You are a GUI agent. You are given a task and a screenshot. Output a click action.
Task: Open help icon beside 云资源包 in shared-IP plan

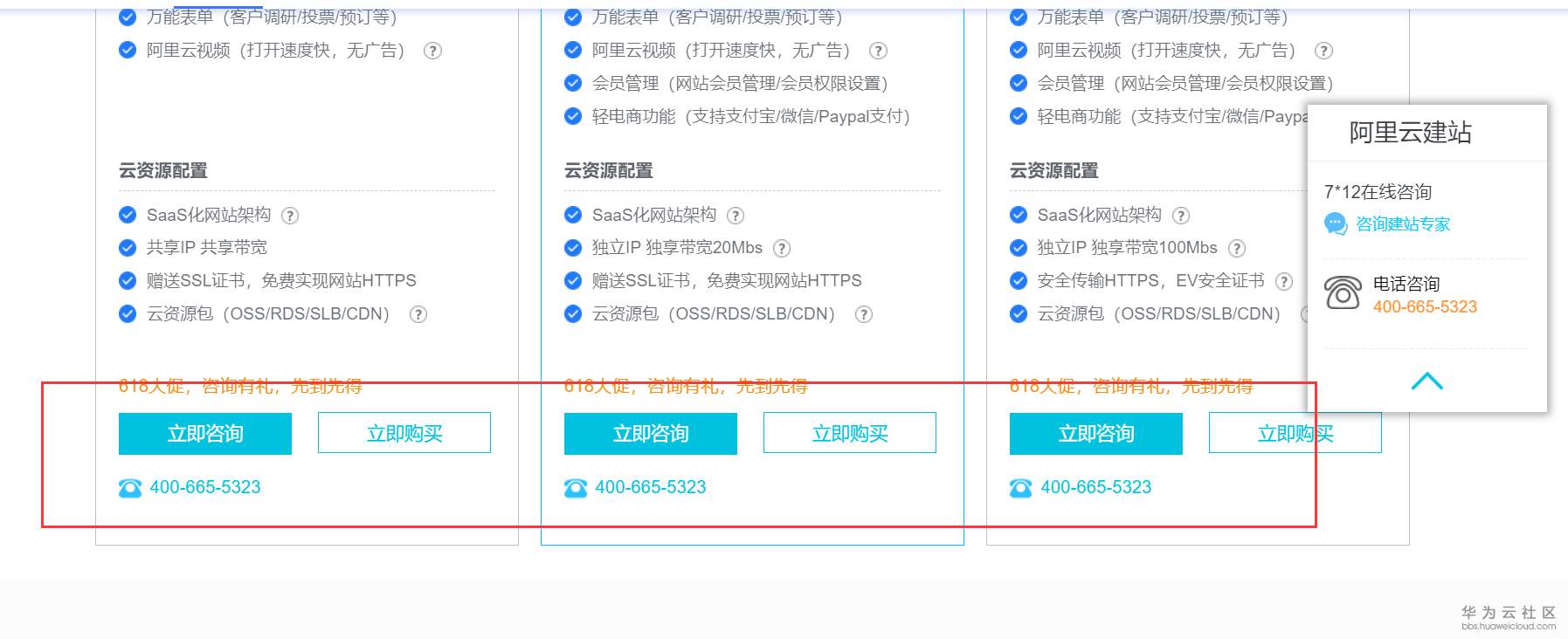tap(418, 314)
